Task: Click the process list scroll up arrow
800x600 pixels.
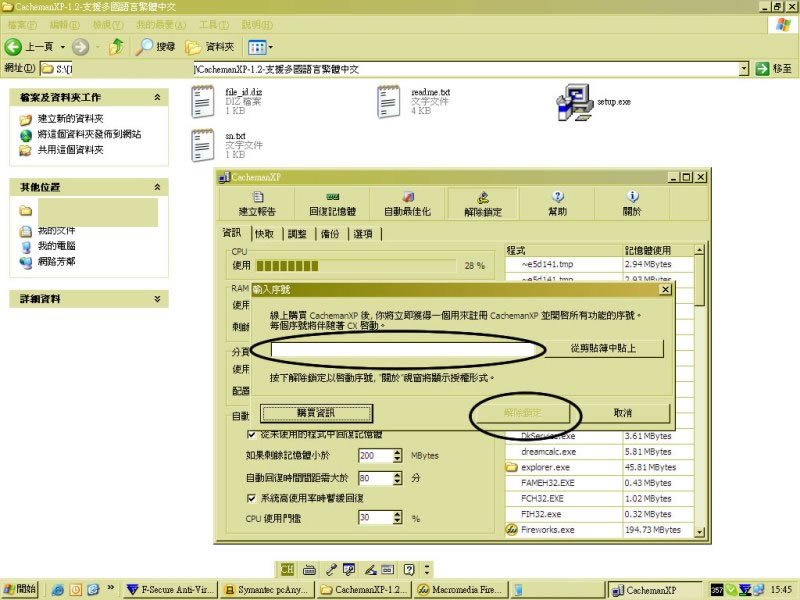Action: click(699, 250)
